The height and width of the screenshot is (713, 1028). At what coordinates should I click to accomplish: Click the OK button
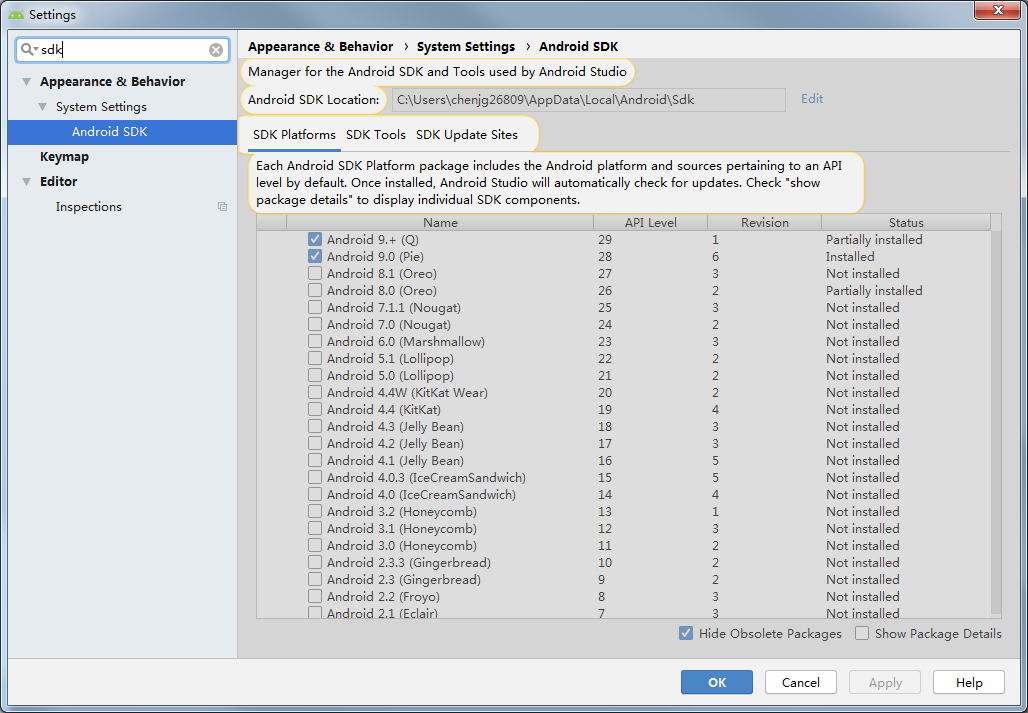(x=717, y=682)
